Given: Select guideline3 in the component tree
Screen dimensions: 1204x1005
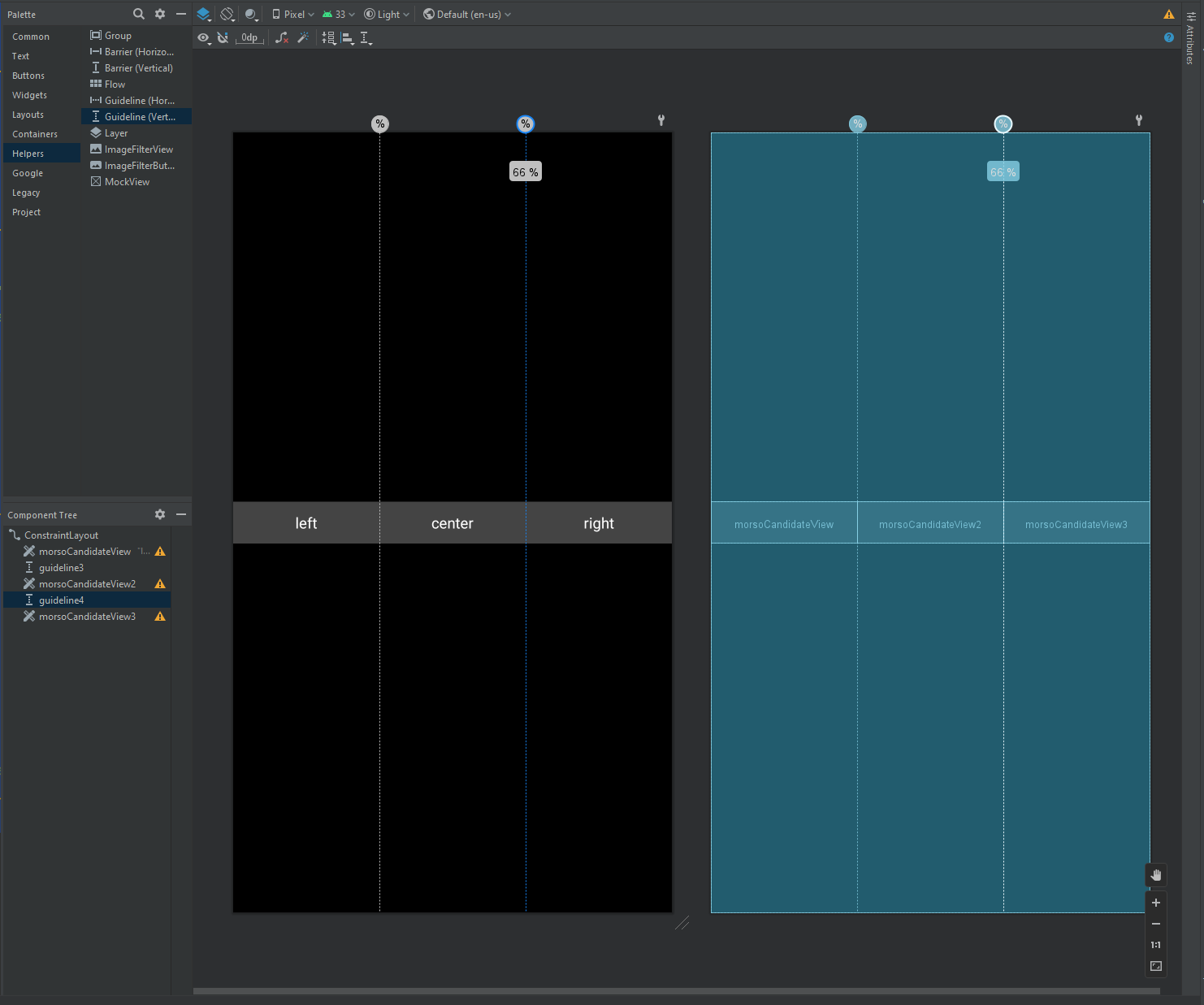Looking at the screenshot, I should click(87, 568).
